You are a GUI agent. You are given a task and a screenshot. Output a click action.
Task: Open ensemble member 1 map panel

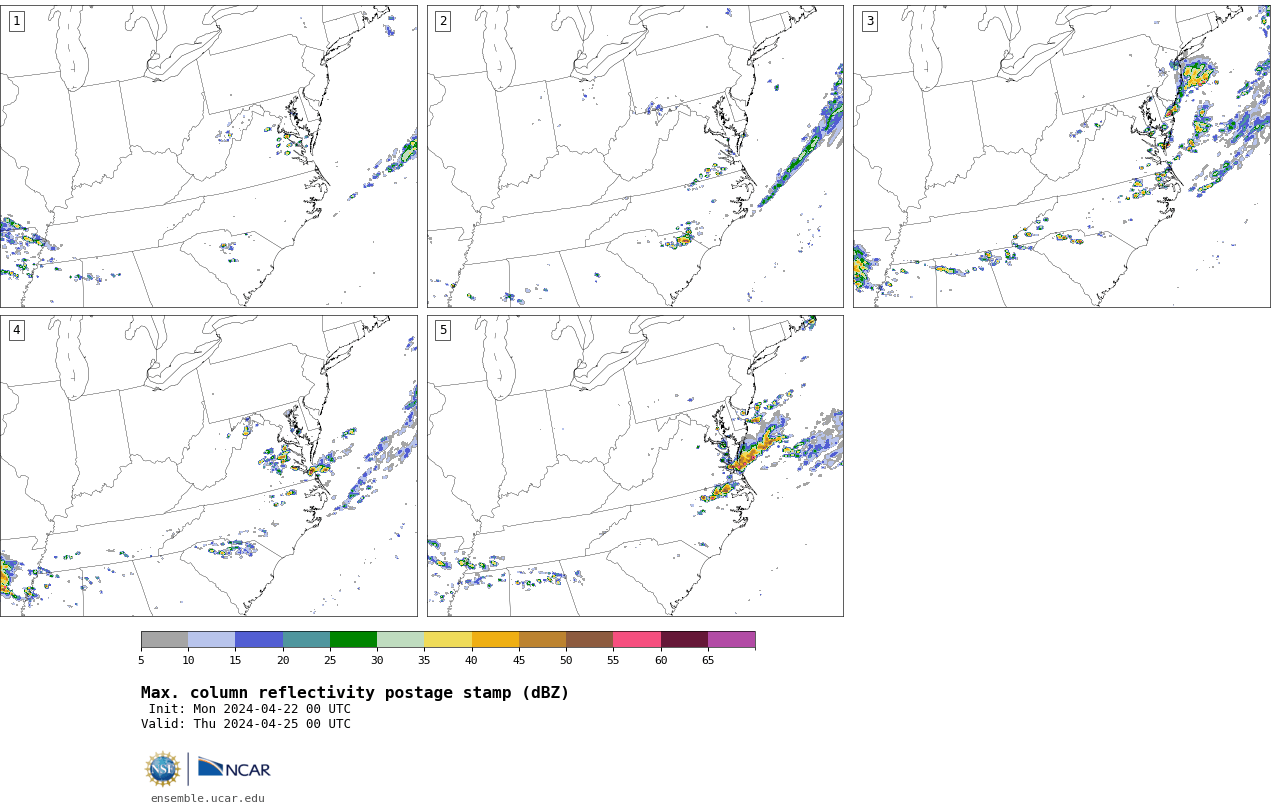pos(208,156)
